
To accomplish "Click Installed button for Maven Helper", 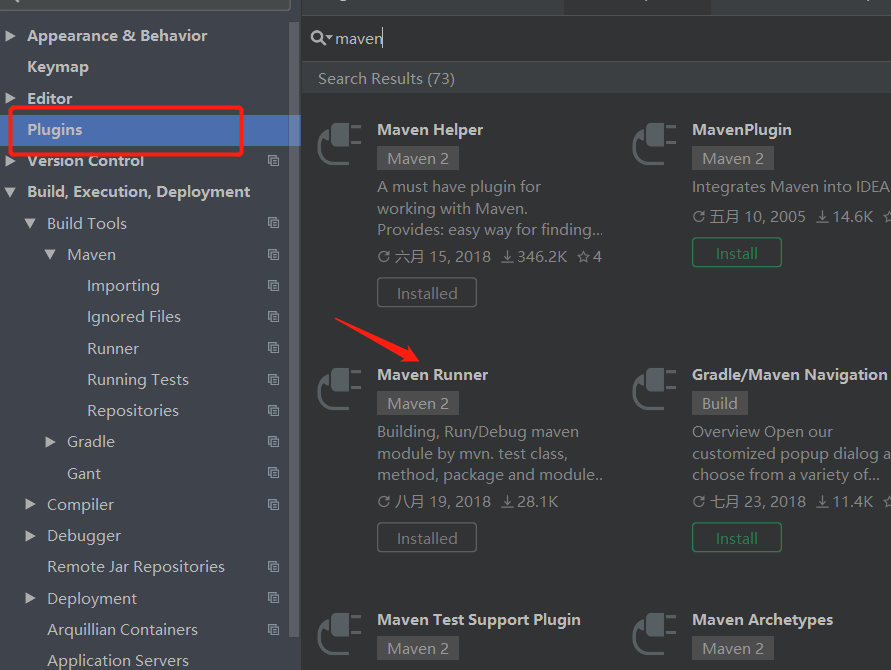I will point(427,293).
